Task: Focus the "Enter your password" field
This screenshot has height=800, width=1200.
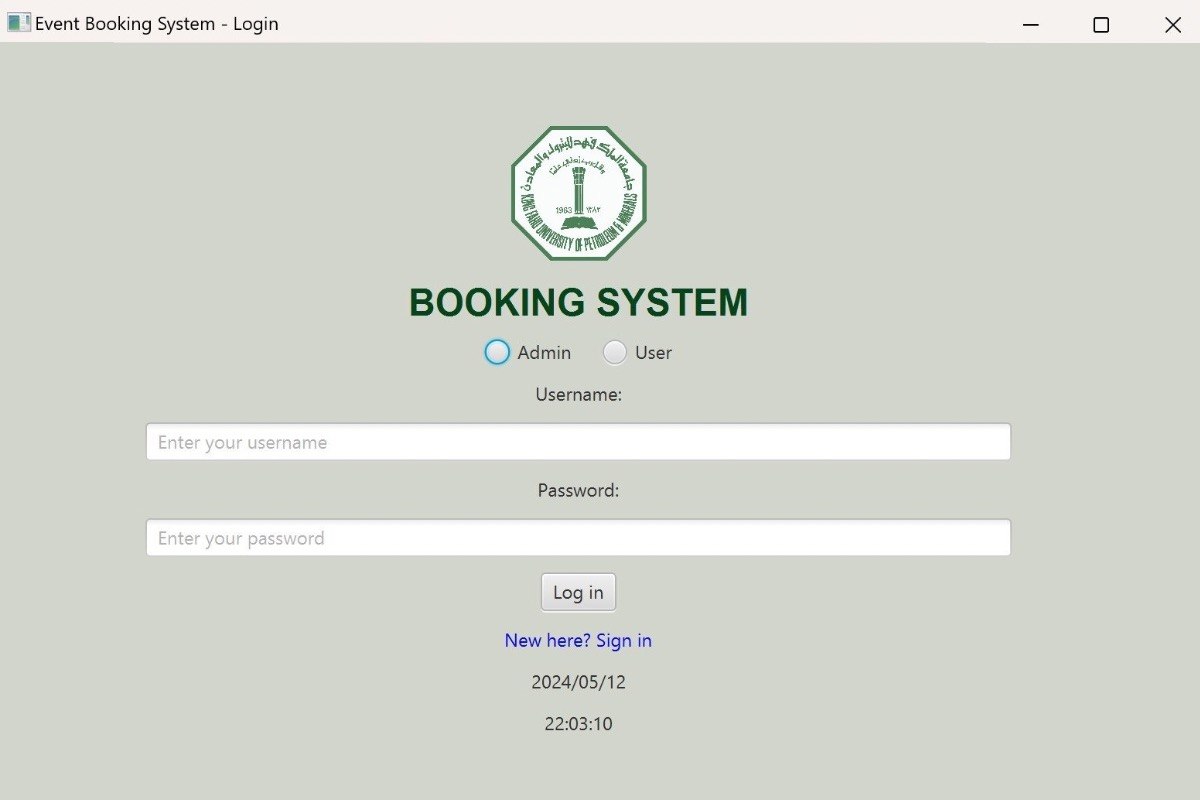Action: (x=578, y=538)
